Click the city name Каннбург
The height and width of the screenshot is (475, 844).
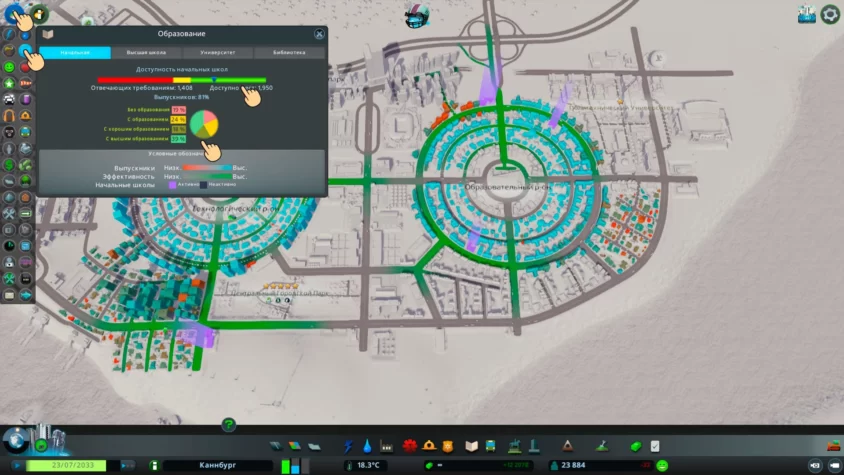click(x=217, y=465)
